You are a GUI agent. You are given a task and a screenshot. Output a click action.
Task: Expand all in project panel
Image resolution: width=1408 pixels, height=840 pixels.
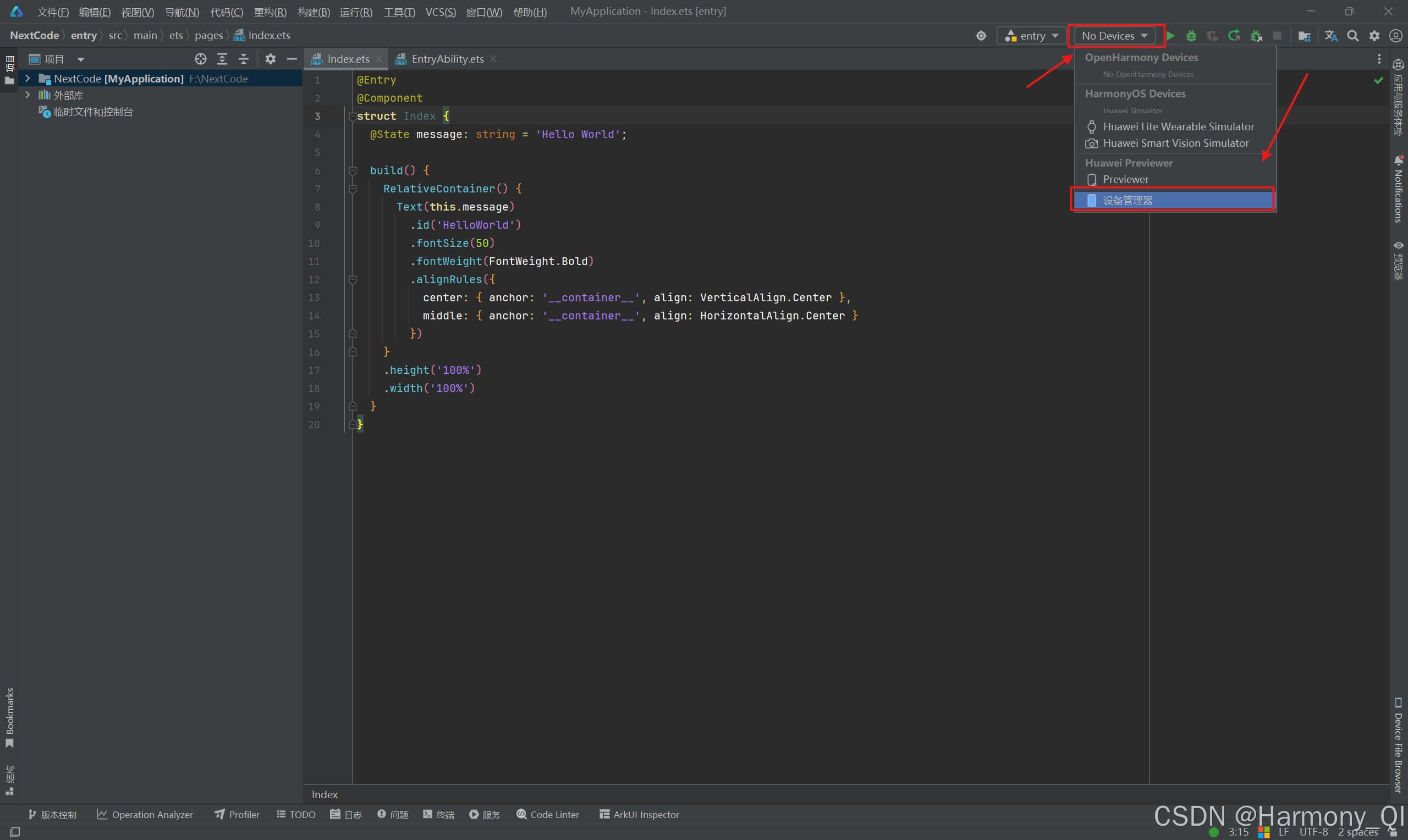222,59
